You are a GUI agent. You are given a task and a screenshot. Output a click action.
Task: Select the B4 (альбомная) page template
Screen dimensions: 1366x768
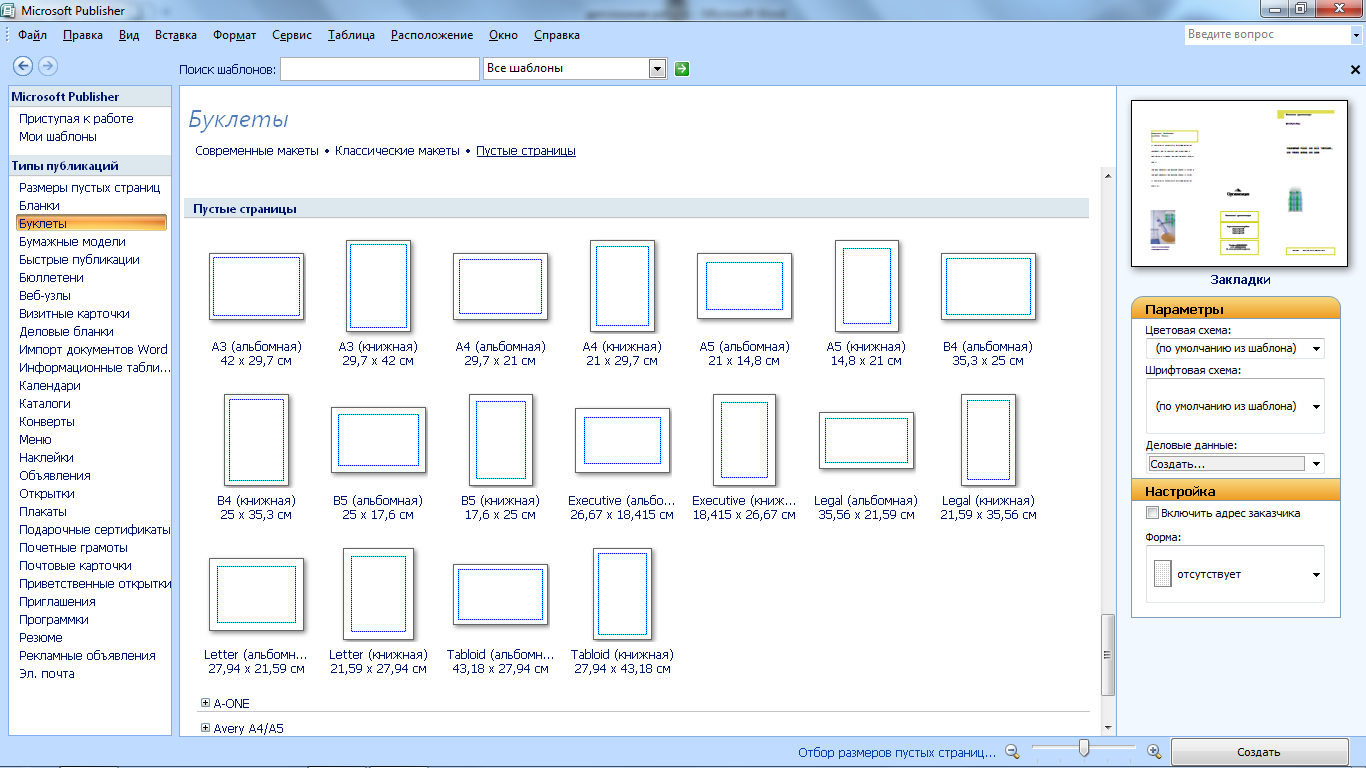tap(988, 286)
